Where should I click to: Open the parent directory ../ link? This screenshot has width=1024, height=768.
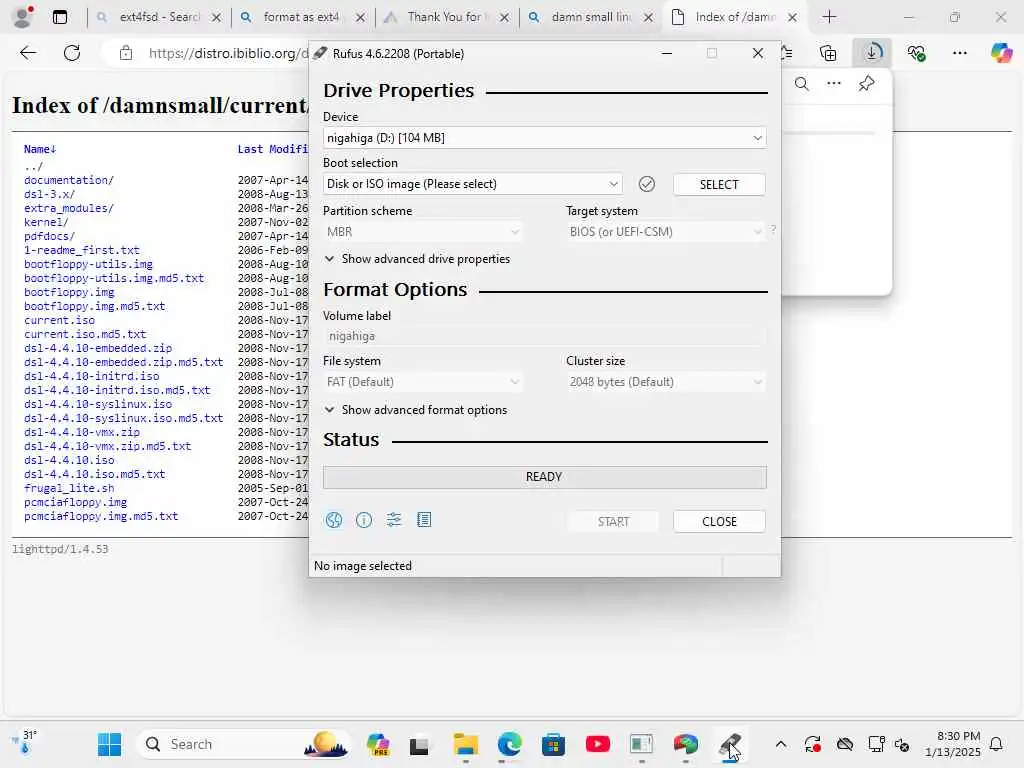[x=33, y=166]
